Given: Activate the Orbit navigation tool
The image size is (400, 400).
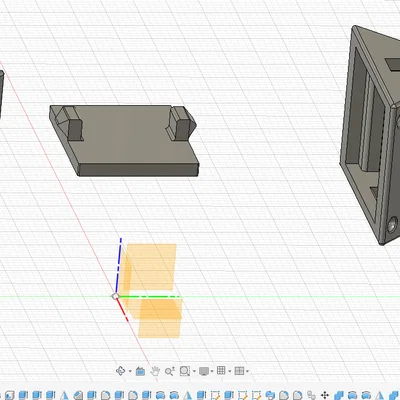Looking at the screenshot, I should click(121, 371).
